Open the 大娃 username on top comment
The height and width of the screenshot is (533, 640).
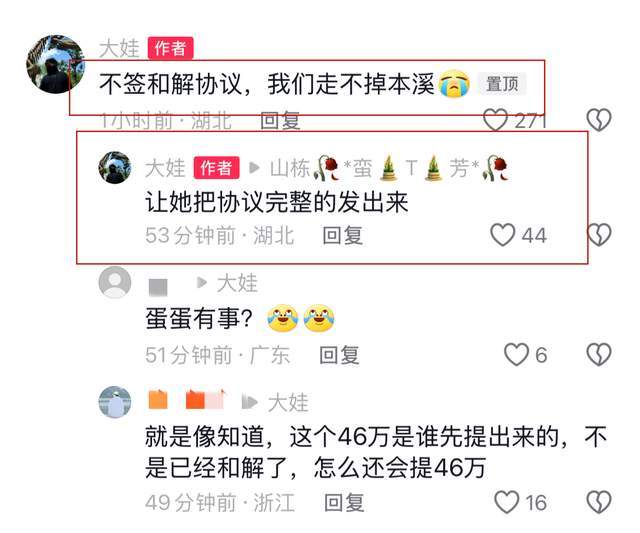119,49
